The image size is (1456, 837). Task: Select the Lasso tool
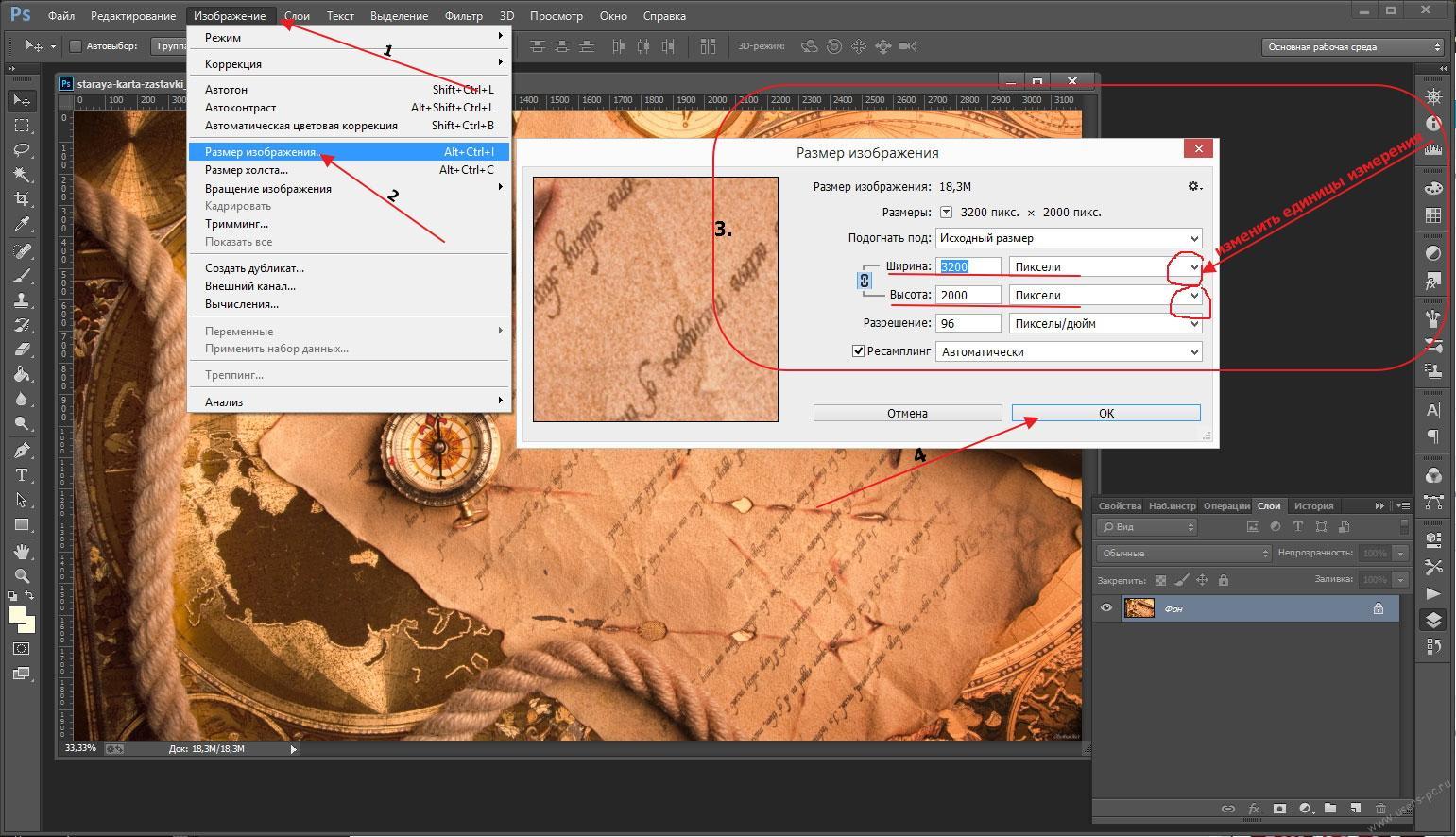pos(22,150)
